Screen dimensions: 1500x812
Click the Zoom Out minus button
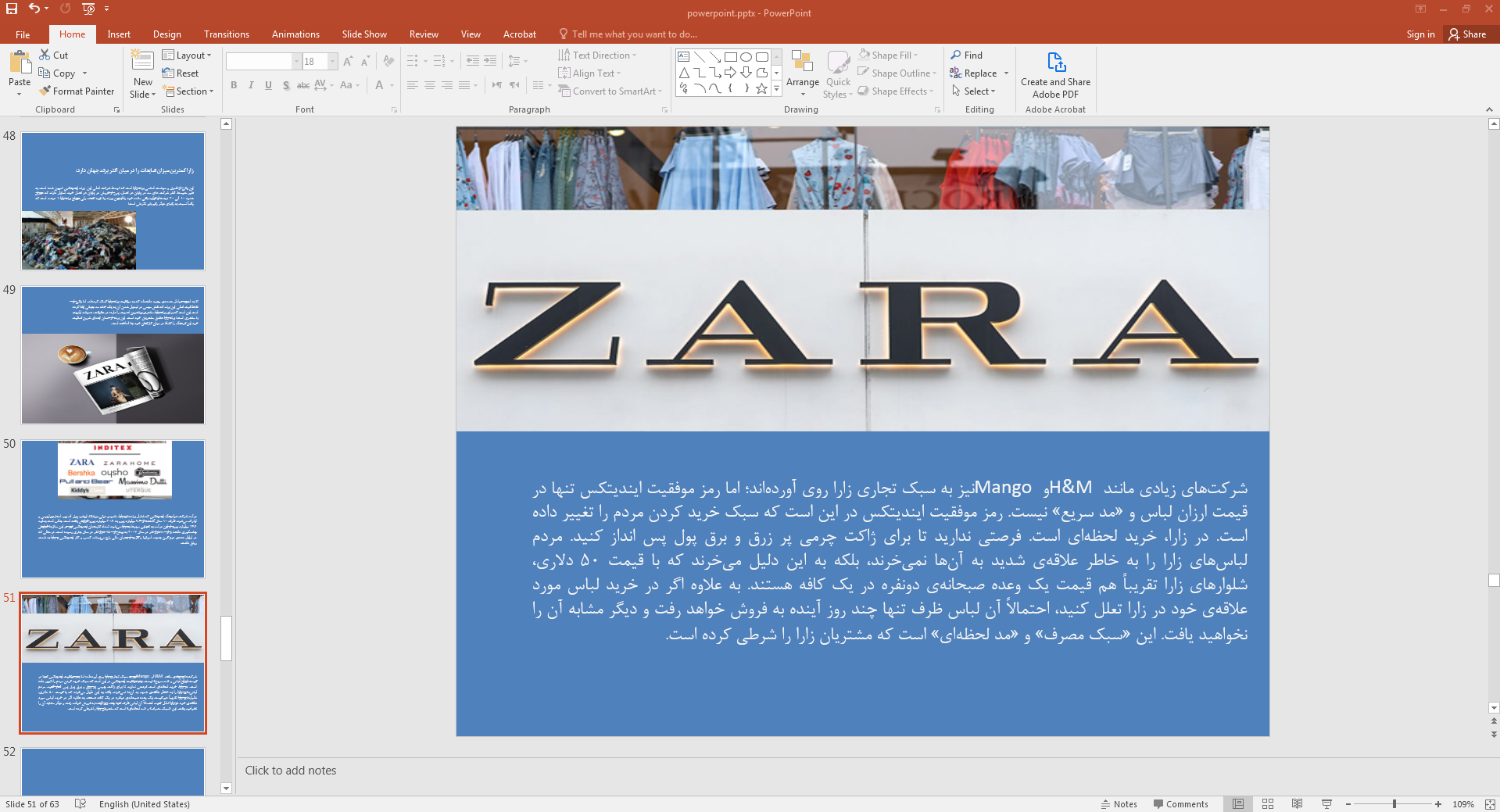tap(1348, 804)
